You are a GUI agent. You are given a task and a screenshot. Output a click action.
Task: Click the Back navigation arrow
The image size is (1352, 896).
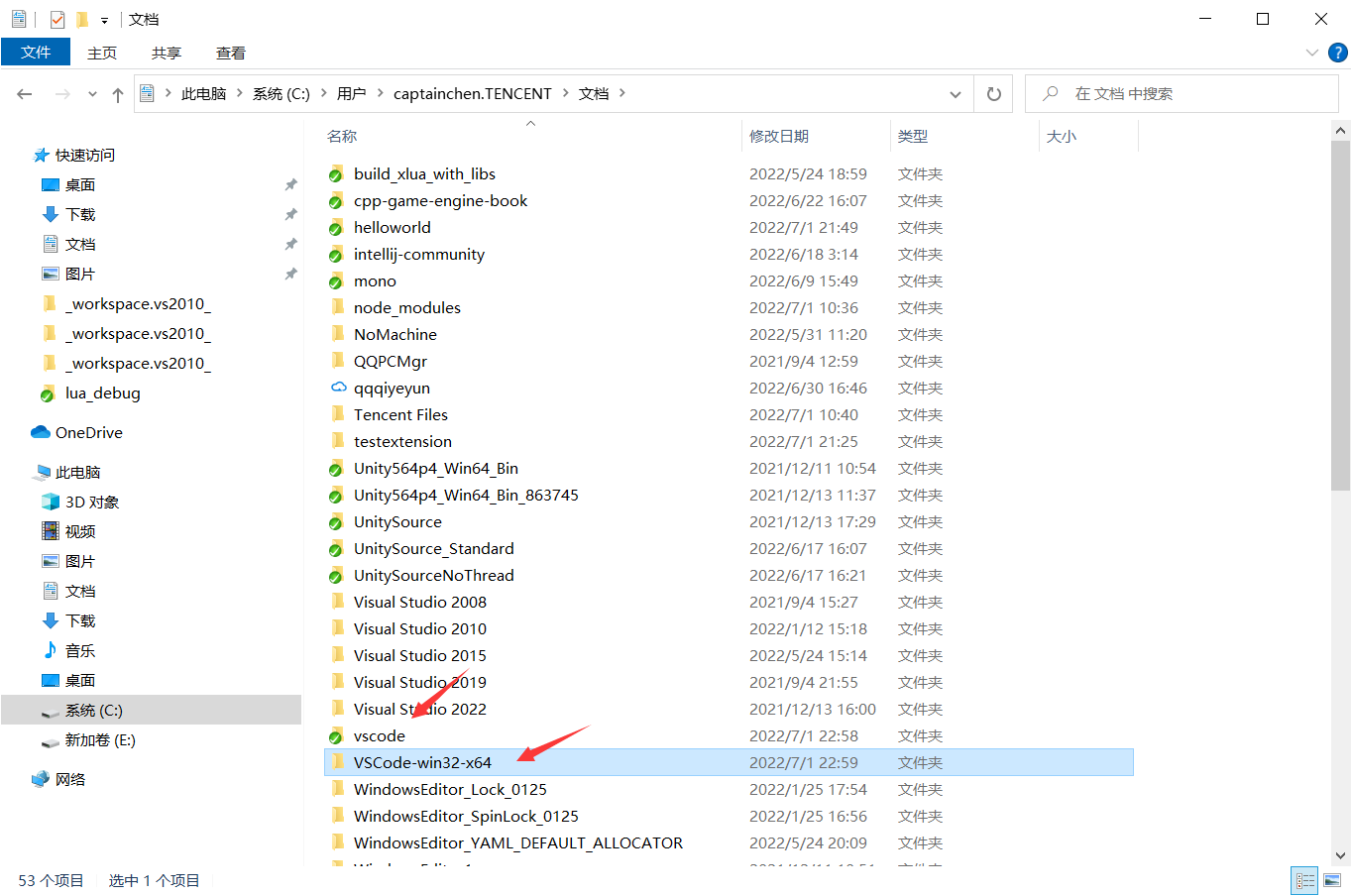point(25,94)
